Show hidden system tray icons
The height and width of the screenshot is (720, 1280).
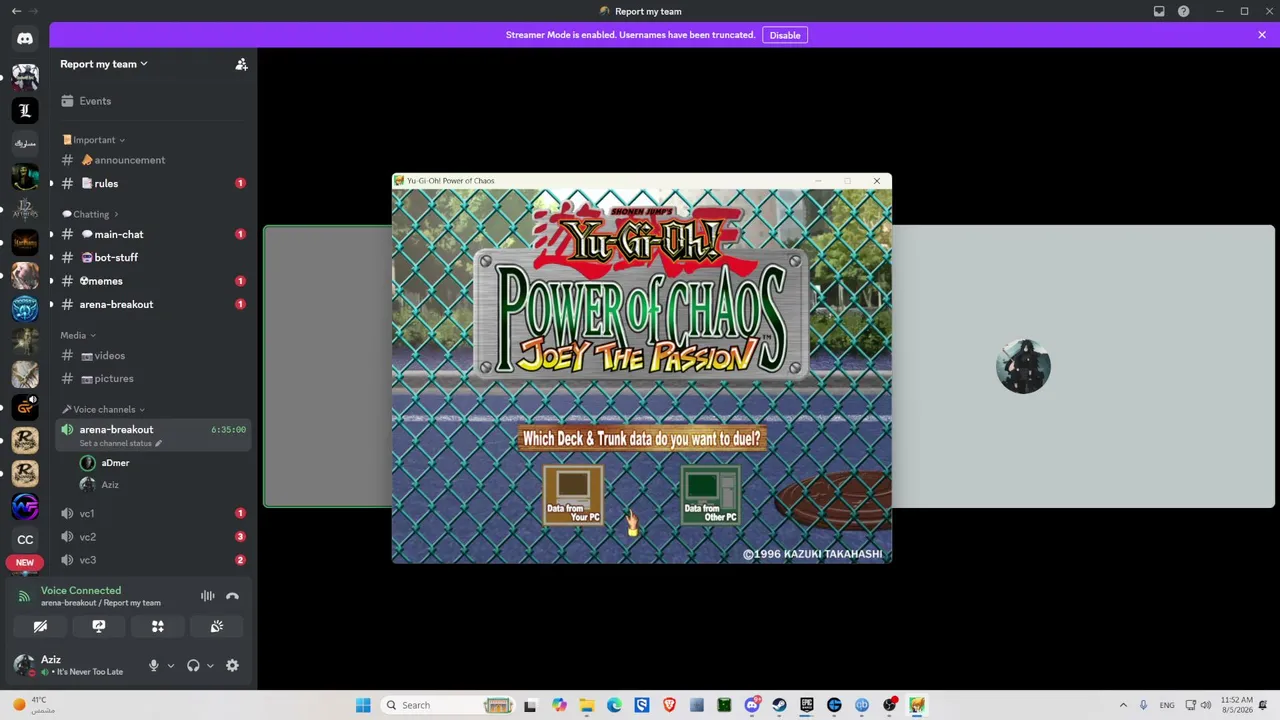[1123, 705]
